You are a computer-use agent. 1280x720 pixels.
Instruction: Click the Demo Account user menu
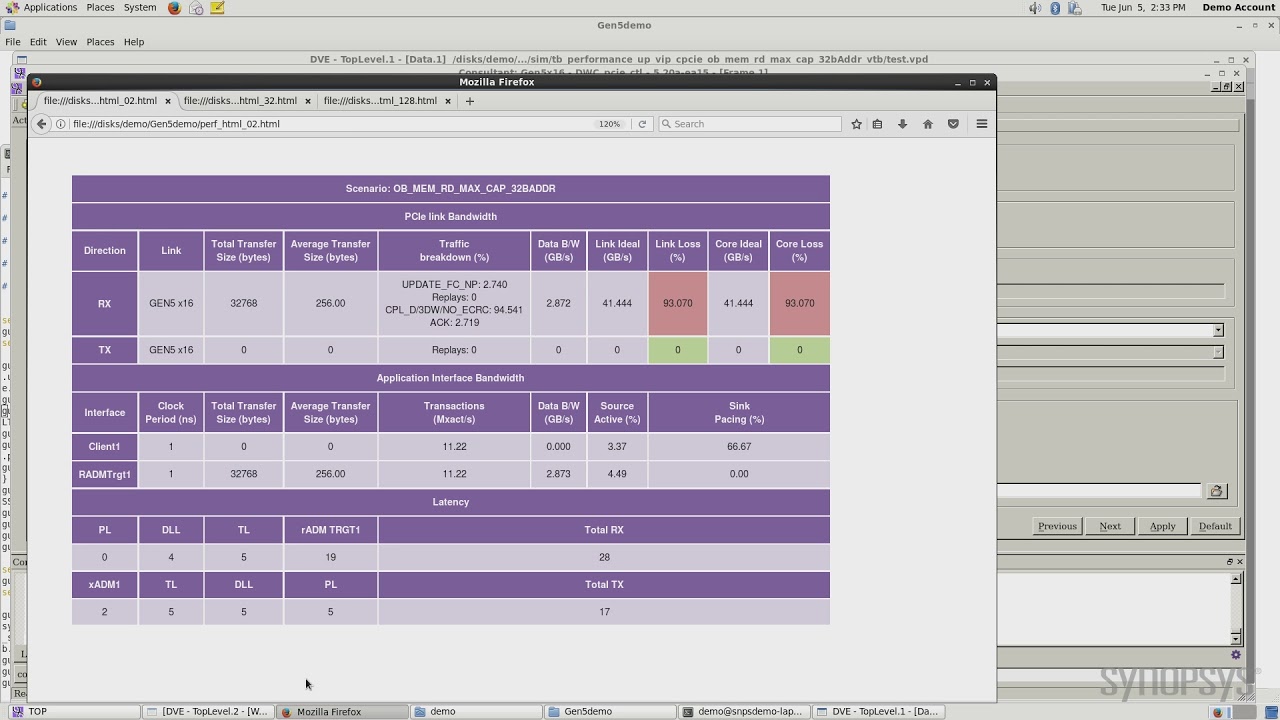point(1238,7)
